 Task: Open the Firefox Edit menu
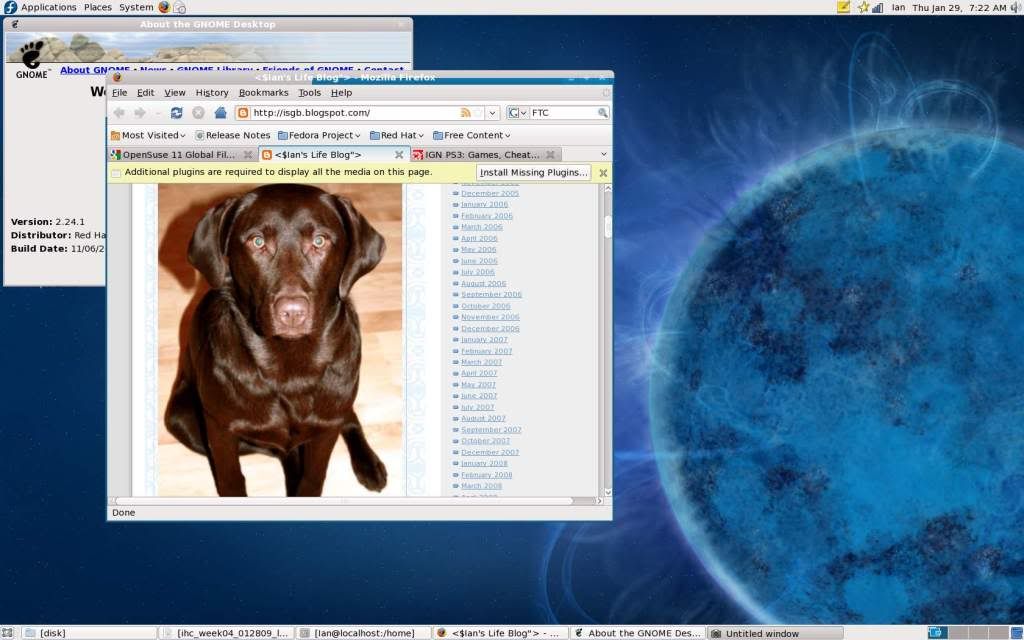pyautogui.click(x=146, y=93)
